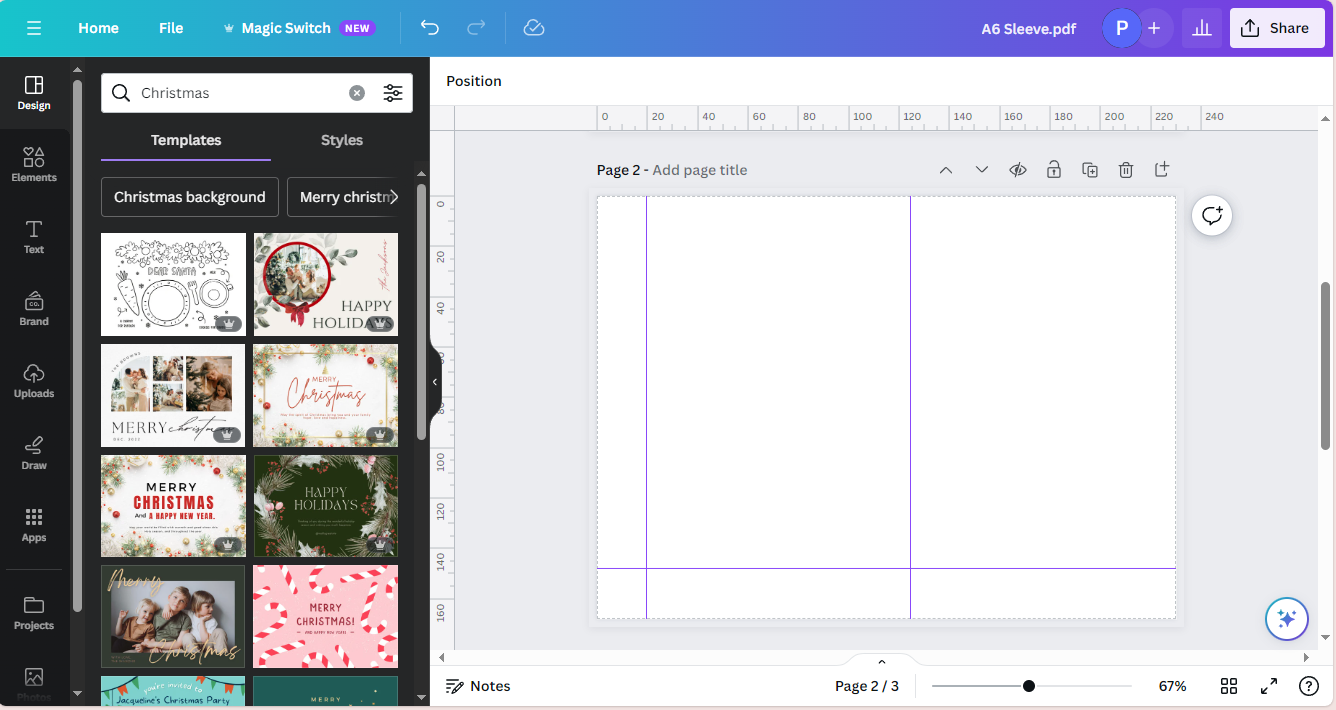Edit the A6 Sleeve.pdf file name
The width and height of the screenshot is (1336, 710).
1029,28
